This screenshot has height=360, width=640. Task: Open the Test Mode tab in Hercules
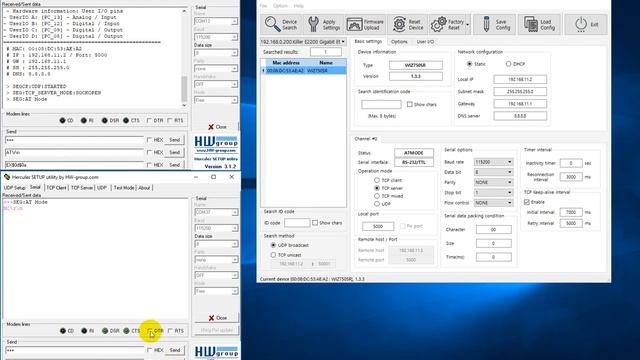[x=124, y=188]
